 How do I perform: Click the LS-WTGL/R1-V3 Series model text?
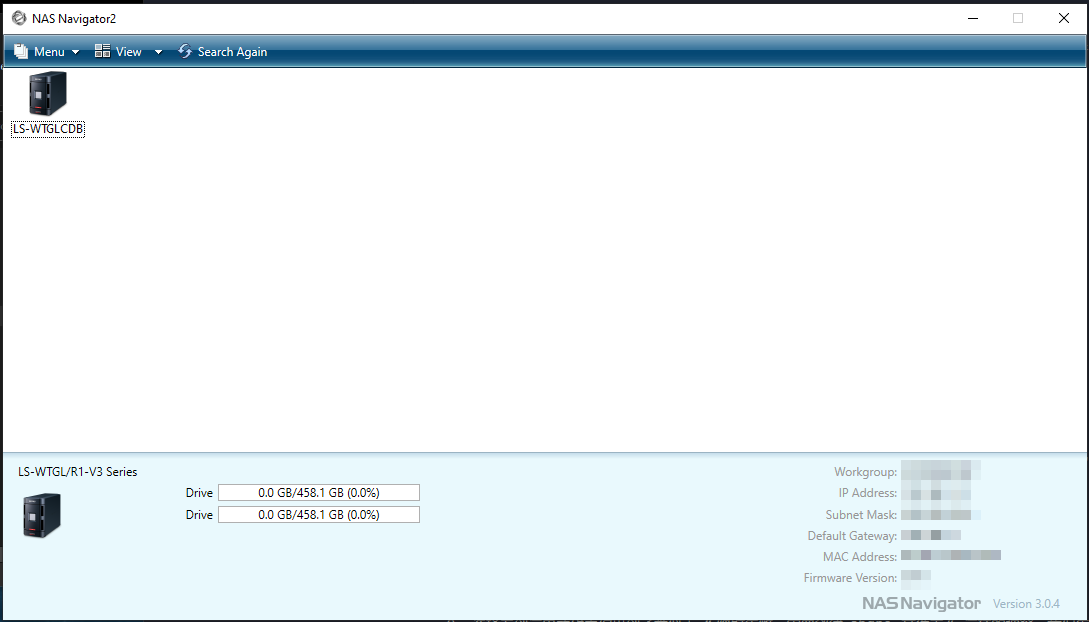[x=78, y=472]
